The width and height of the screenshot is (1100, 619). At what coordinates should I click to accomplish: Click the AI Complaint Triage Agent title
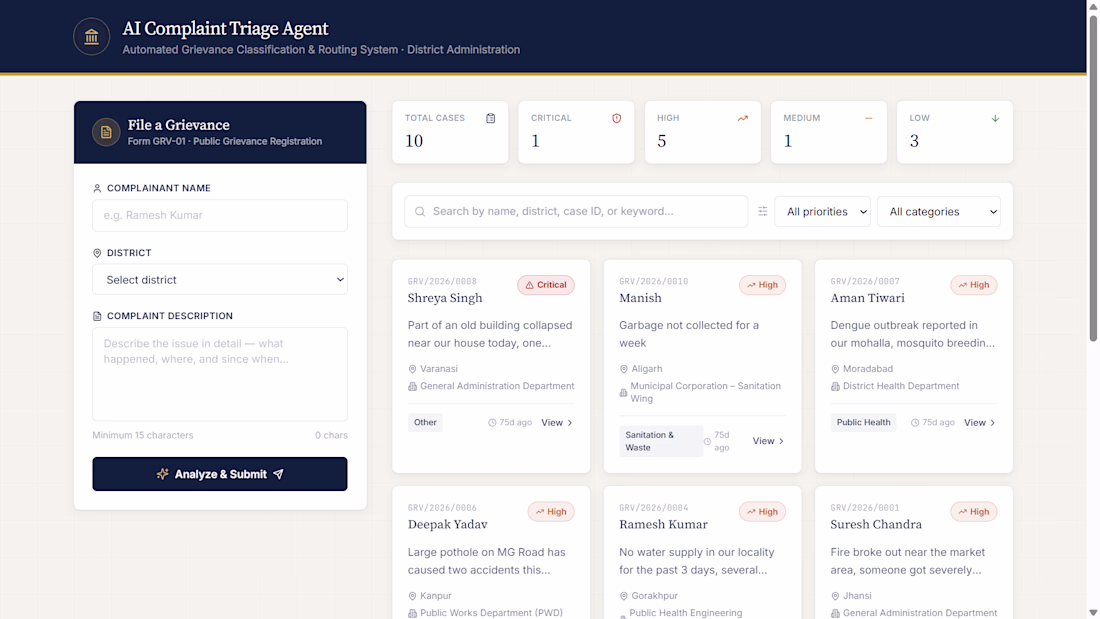click(225, 29)
